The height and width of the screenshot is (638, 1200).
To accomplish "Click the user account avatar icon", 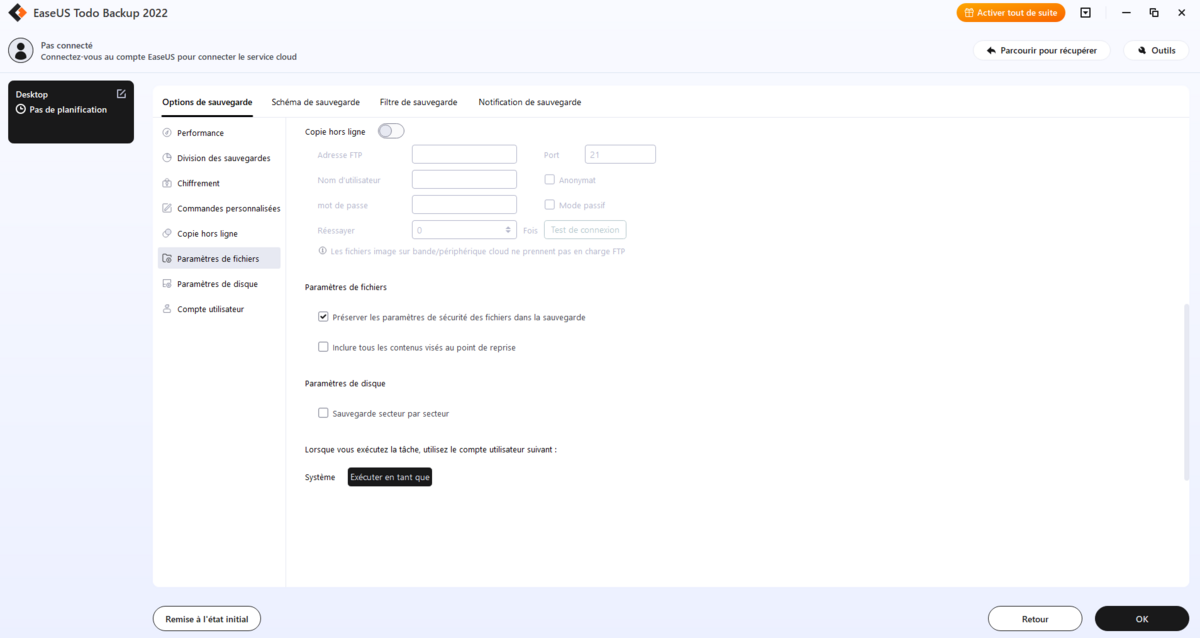I will [21, 51].
